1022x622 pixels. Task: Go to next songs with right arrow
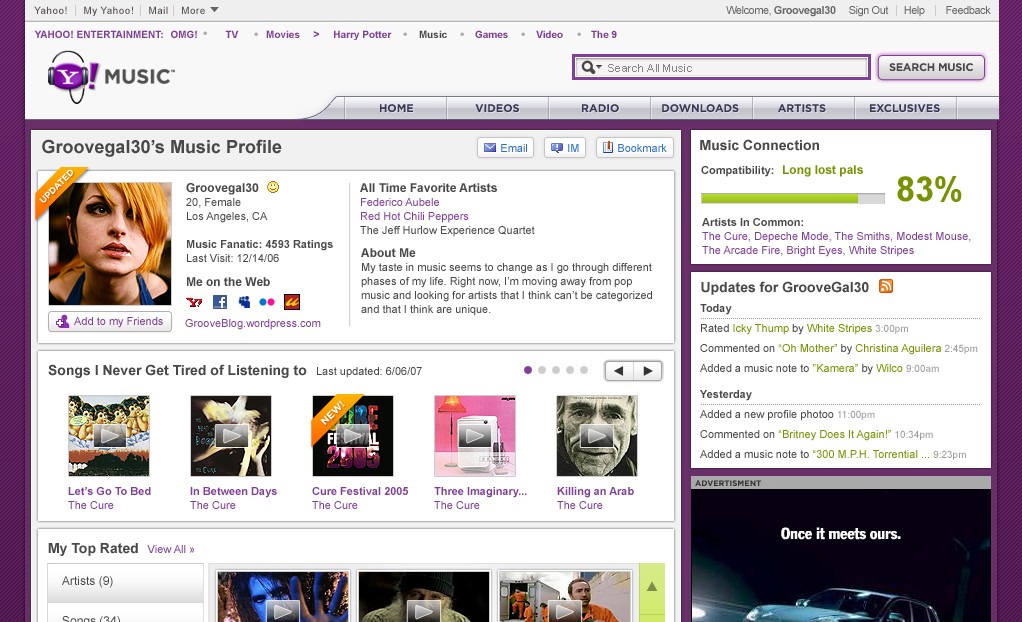[x=648, y=371]
